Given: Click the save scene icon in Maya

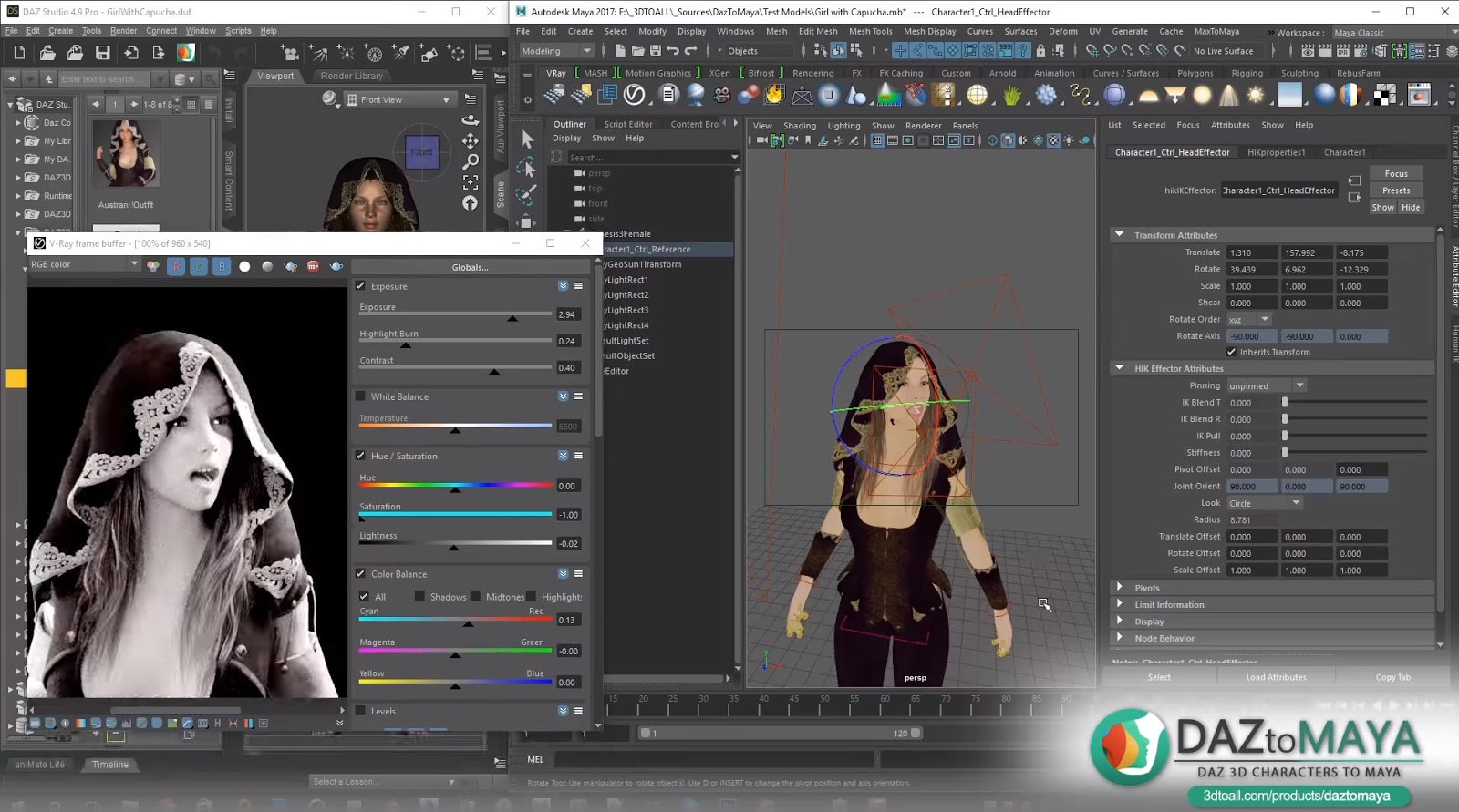Looking at the screenshot, I should point(656,51).
